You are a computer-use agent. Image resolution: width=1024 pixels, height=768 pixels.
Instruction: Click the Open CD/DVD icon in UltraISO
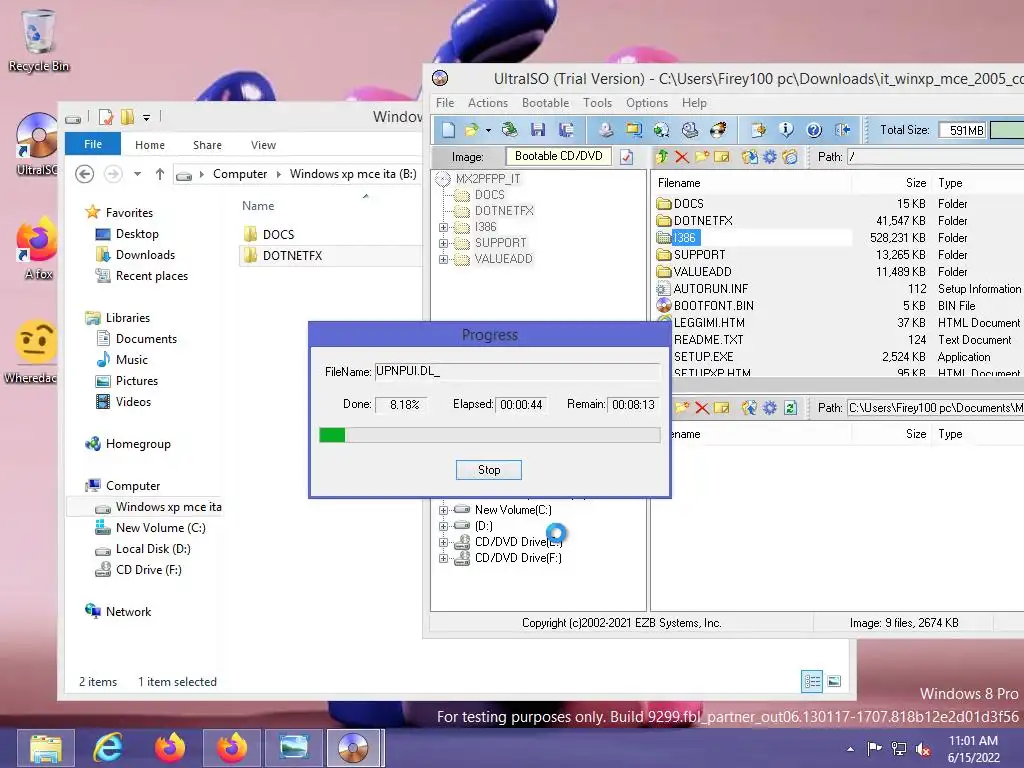click(x=509, y=130)
